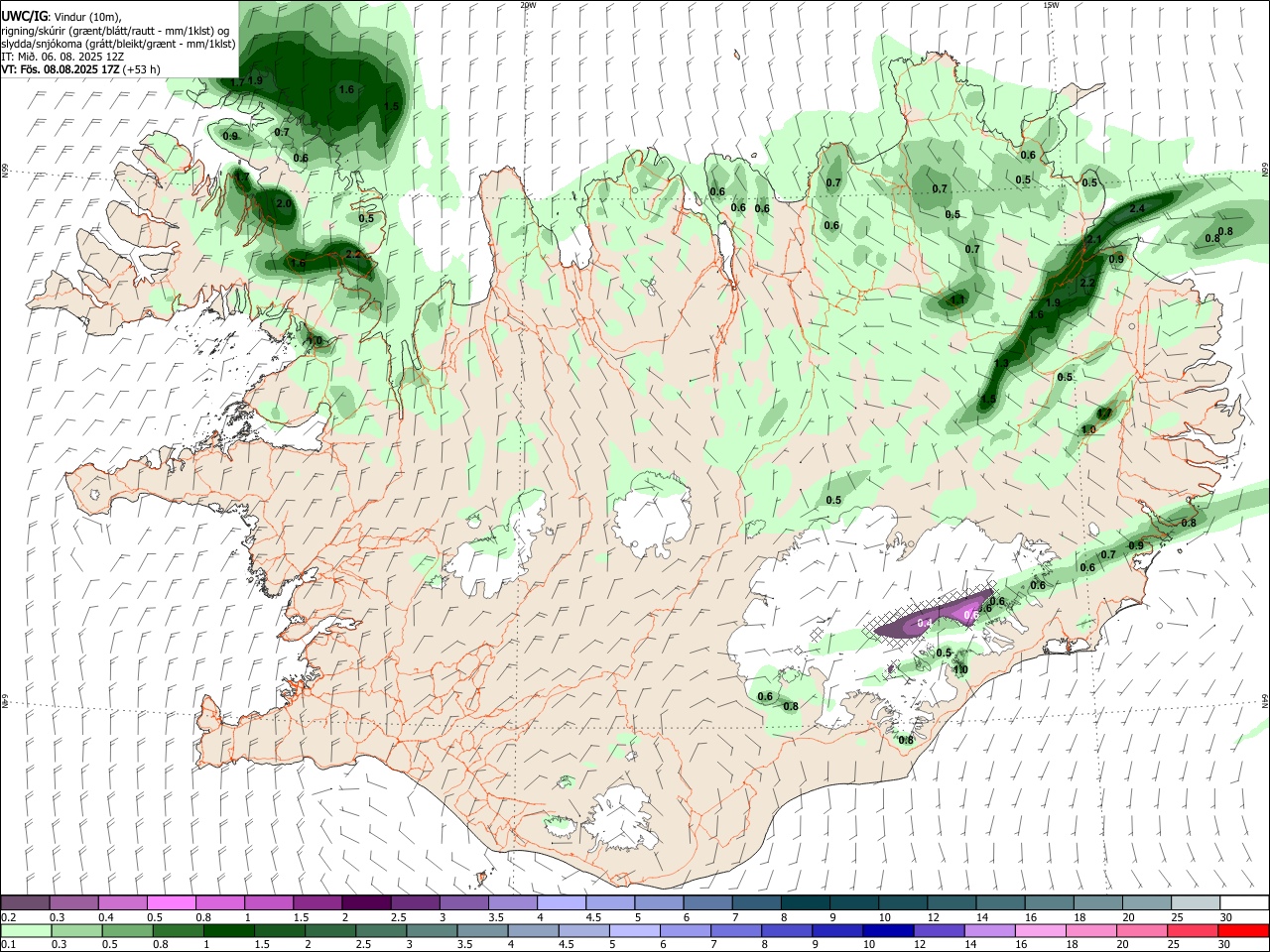The image size is (1270, 952).
Task: Pick the pale grey snow swatch labeled 25
Action: point(1196,902)
